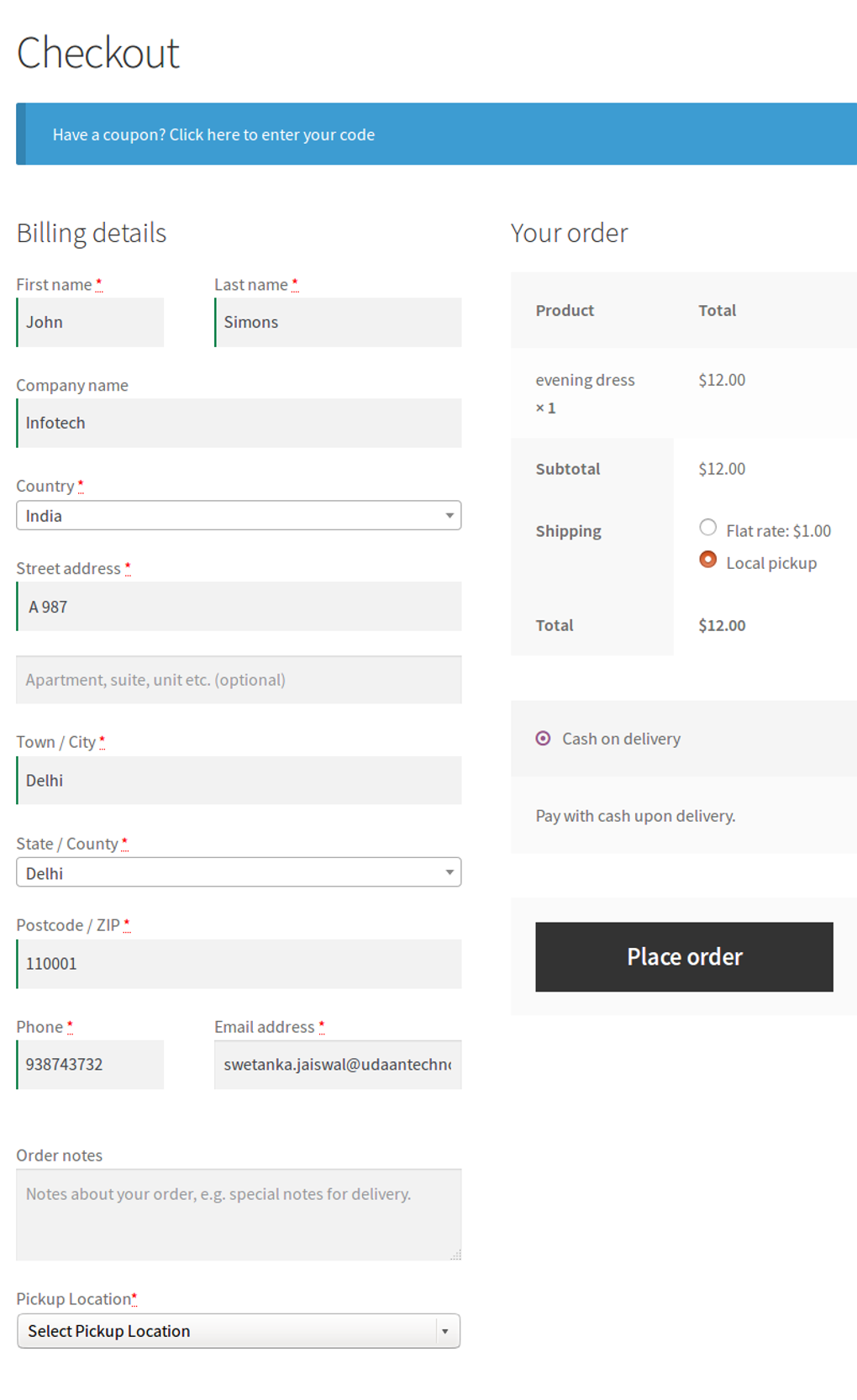Click the Company name field
Viewport: 857px width, 1400px height.
[239, 424]
